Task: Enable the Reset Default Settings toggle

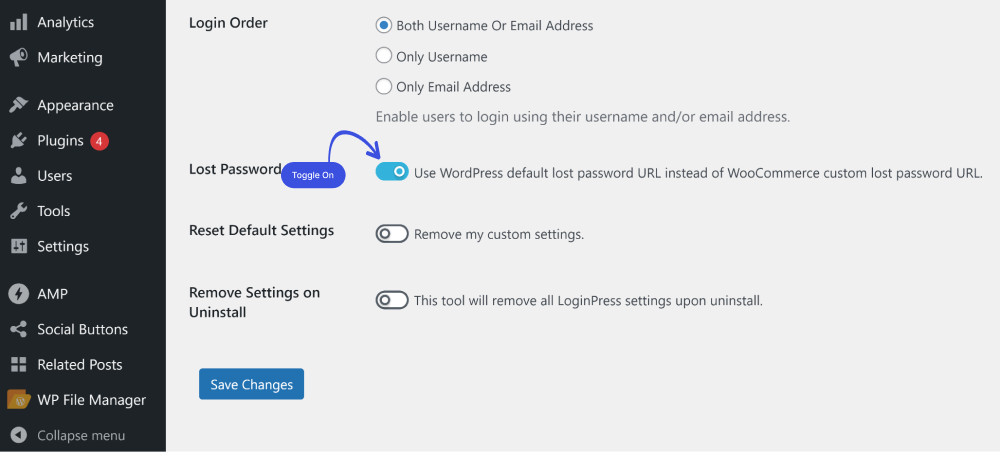Action: (x=392, y=234)
